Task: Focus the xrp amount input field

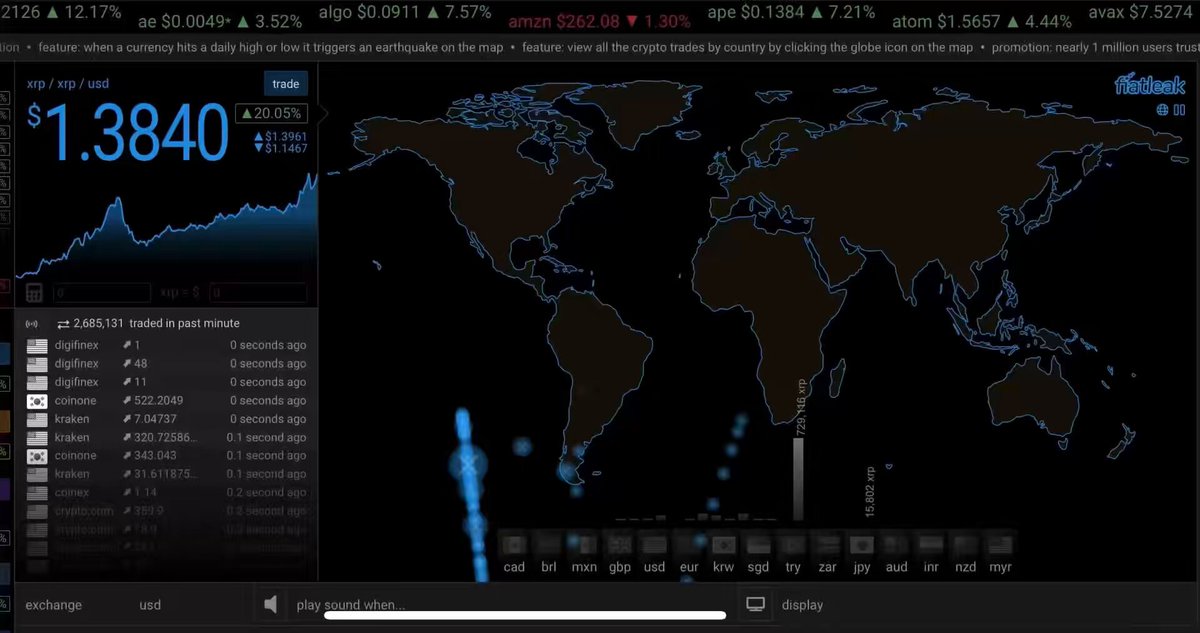Action: point(102,293)
